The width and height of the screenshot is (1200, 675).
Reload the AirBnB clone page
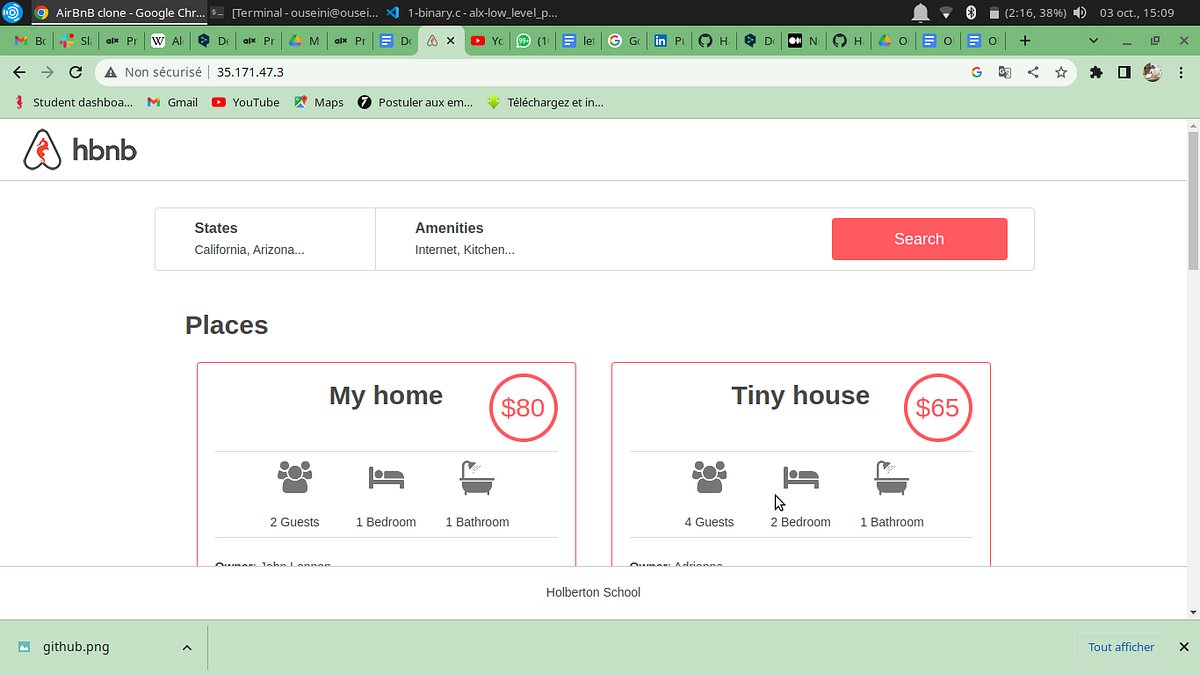[75, 72]
